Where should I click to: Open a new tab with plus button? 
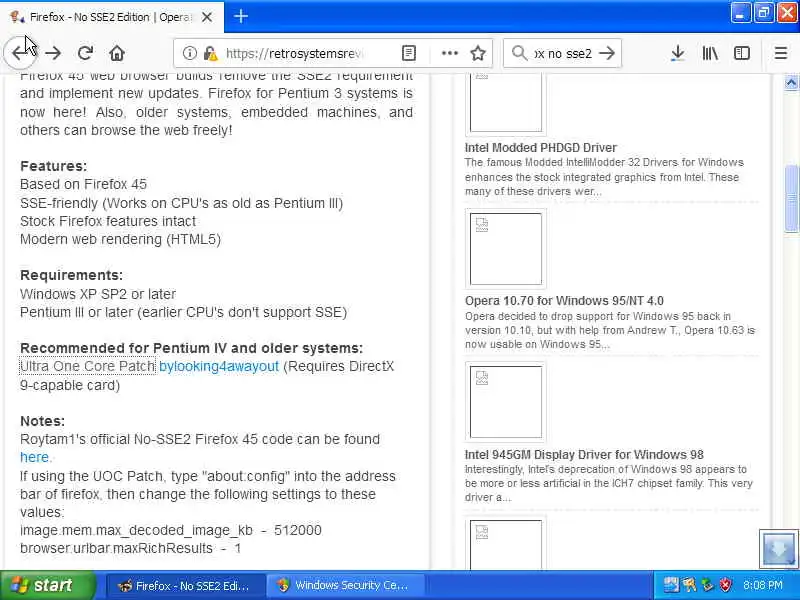(x=241, y=16)
